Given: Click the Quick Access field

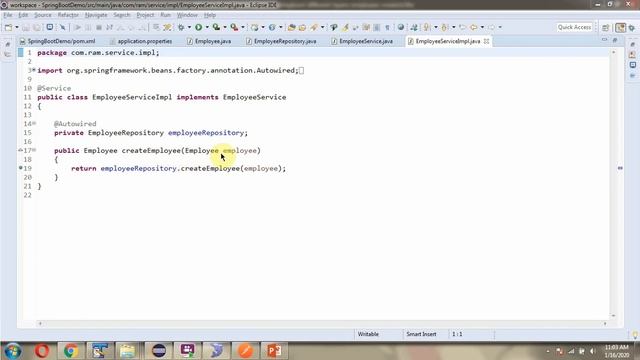Looking at the screenshot, I should (x=574, y=27).
